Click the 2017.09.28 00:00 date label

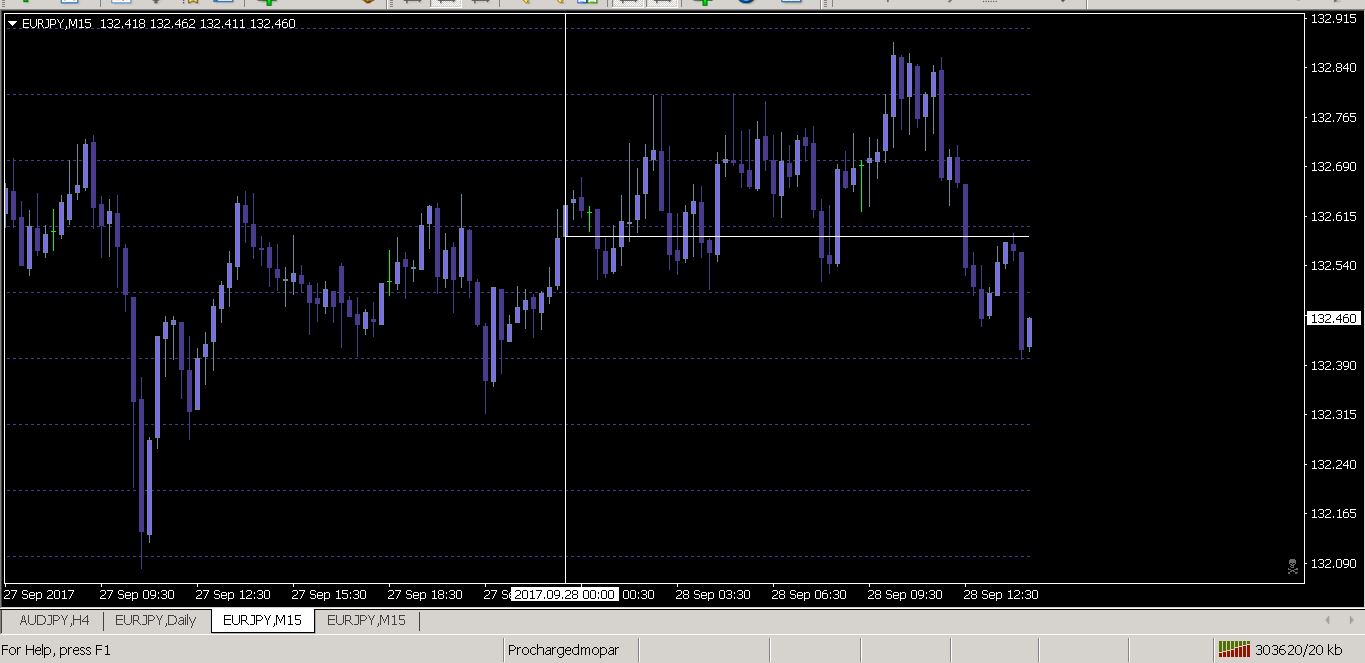(564, 594)
